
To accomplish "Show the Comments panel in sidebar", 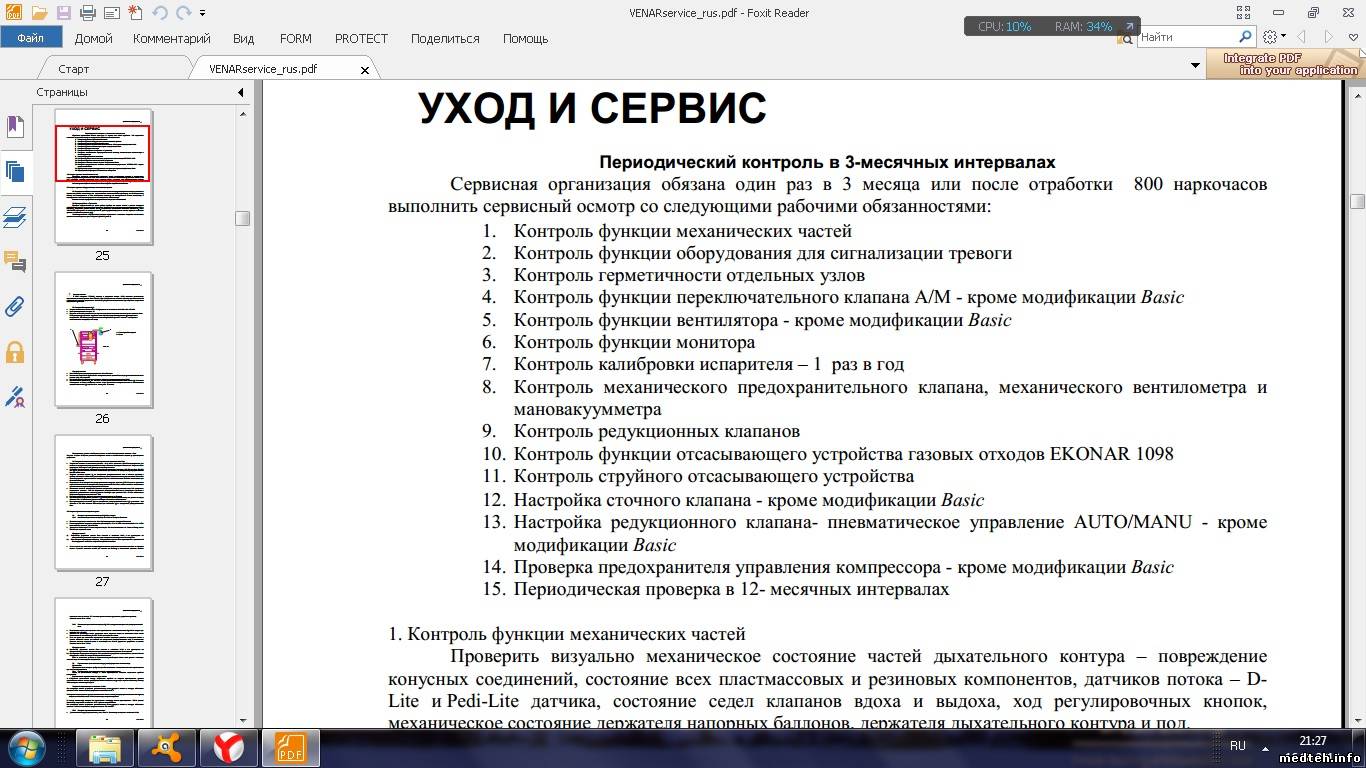I will [x=15, y=262].
